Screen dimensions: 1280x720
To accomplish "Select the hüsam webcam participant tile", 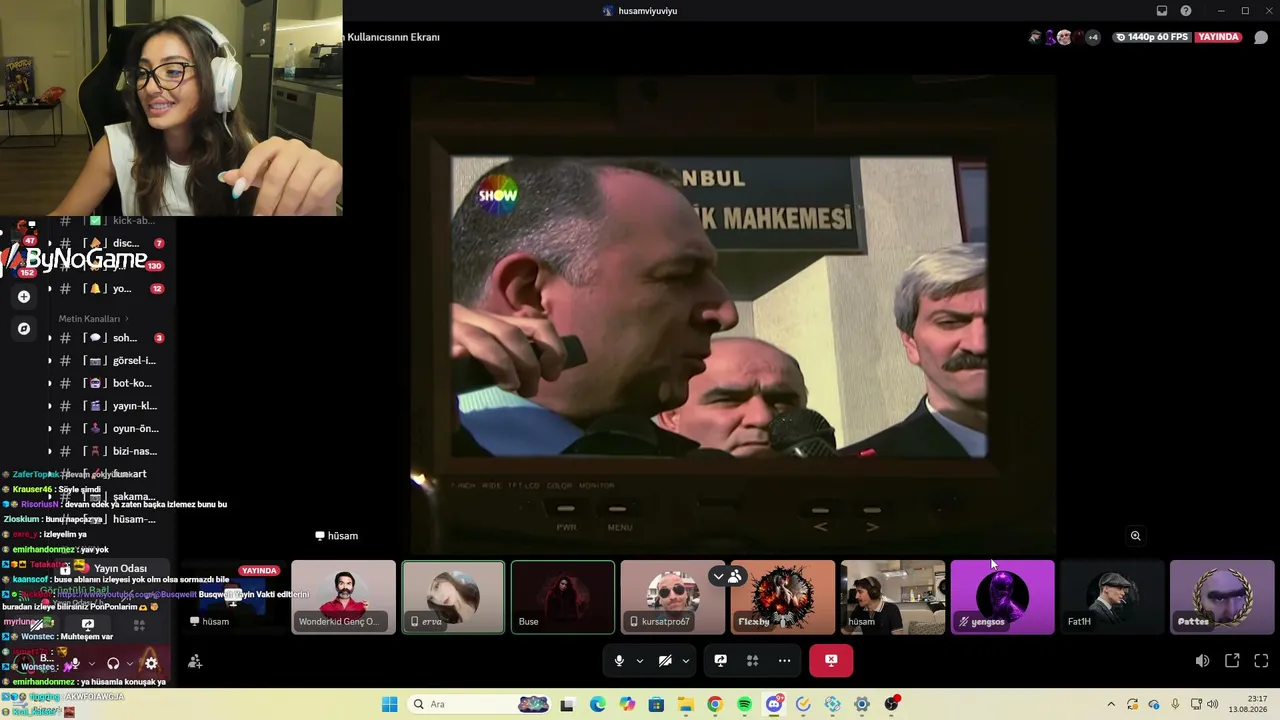I will [893, 597].
